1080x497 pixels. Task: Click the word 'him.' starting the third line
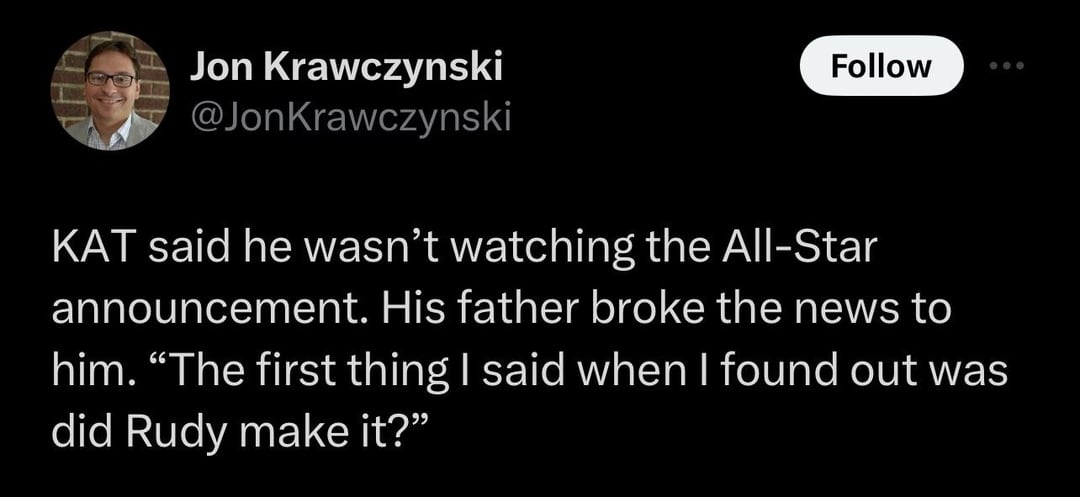[x=87, y=370]
